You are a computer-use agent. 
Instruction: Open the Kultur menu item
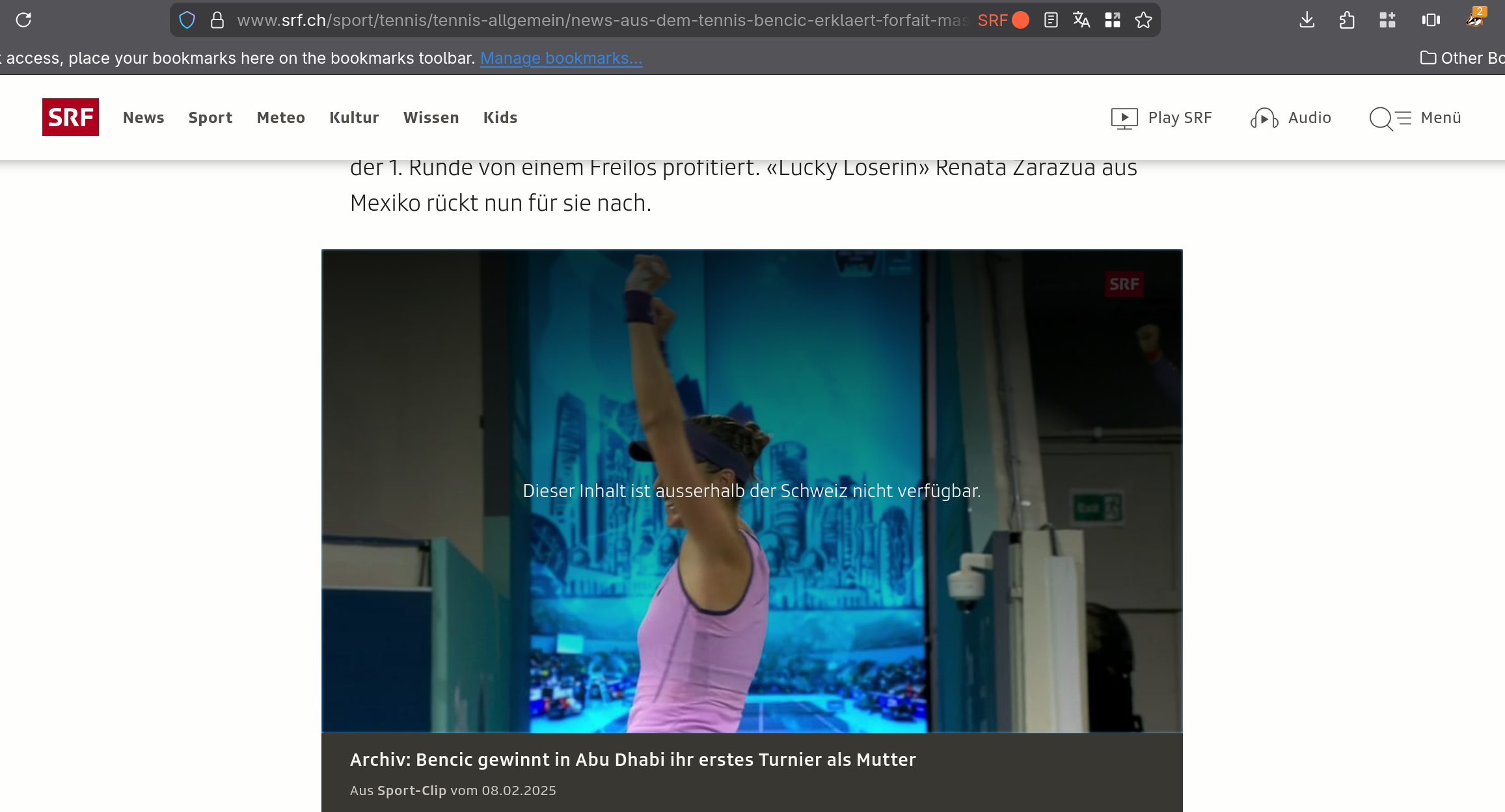click(x=354, y=117)
